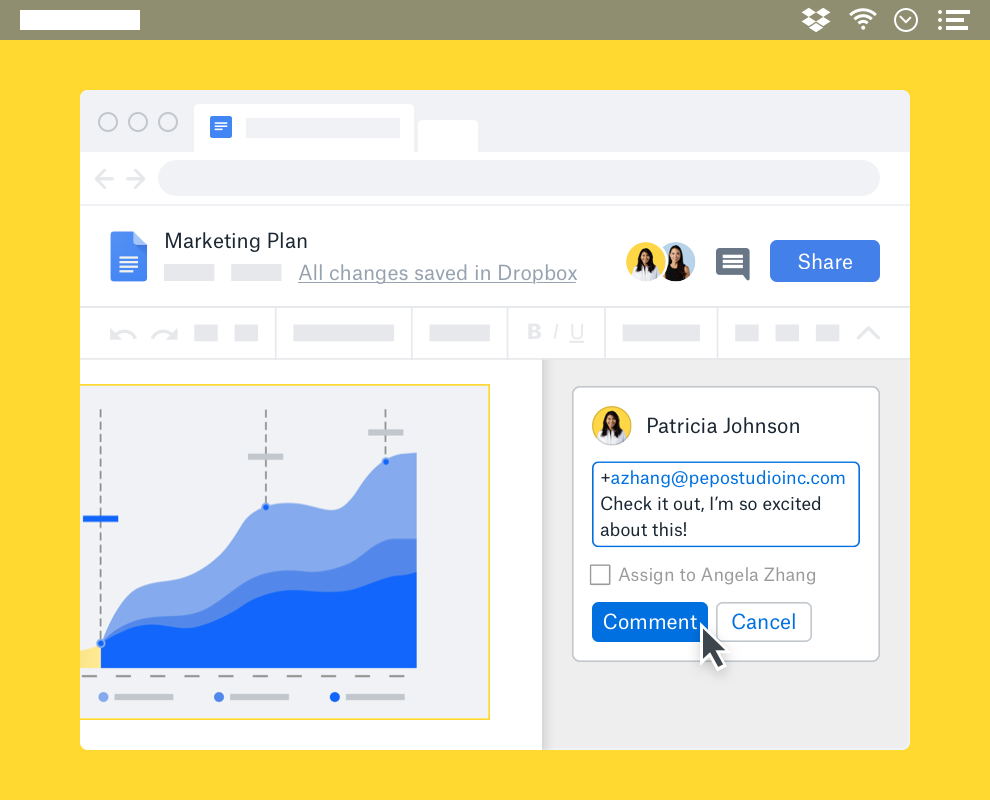The image size is (990, 800).
Task: Click the redo arrow in toolbar
Action: coord(164,333)
